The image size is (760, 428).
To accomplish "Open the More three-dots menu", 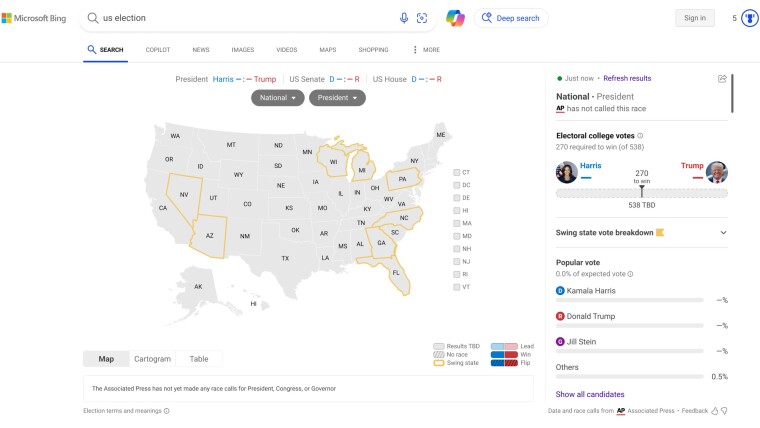I will tap(426, 50).
